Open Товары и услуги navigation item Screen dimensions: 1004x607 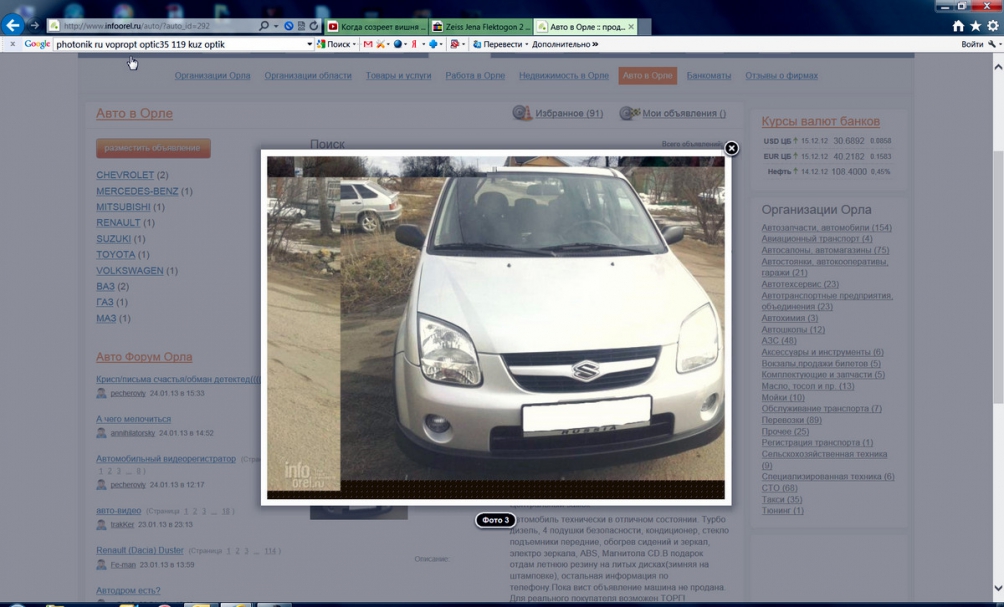tap(398, 76)
